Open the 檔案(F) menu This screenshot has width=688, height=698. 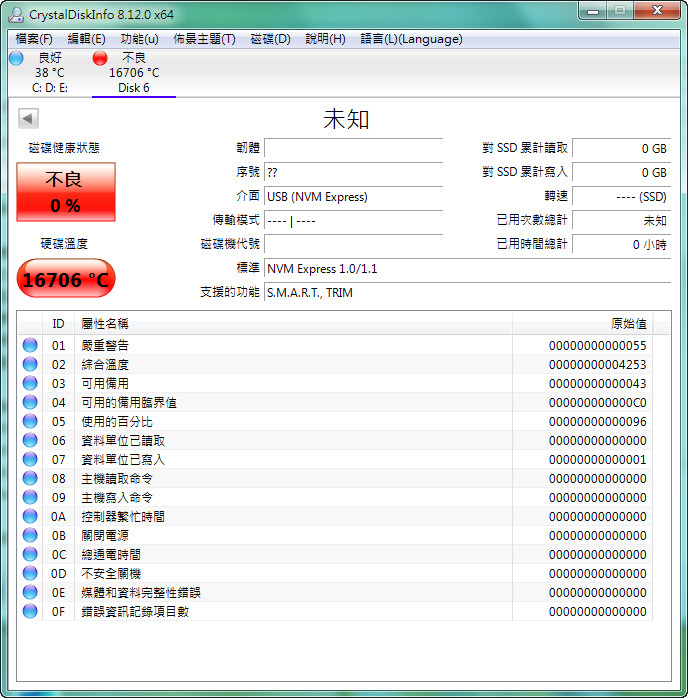click(x=34, y=39)
